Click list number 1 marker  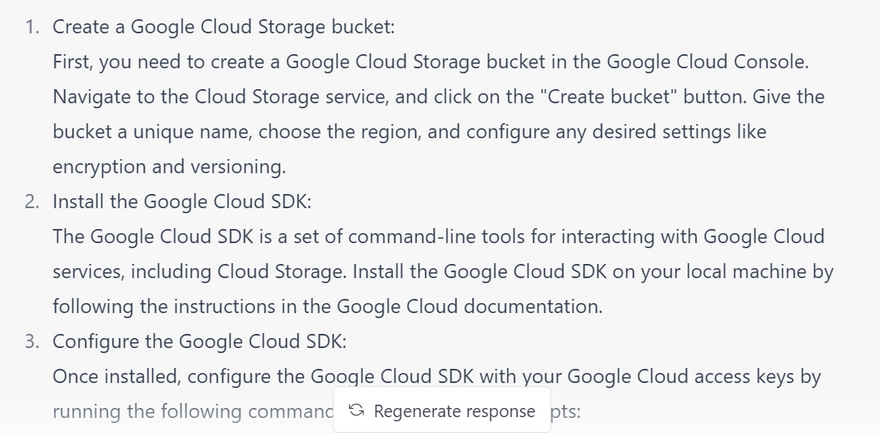(x=33, y=27)
